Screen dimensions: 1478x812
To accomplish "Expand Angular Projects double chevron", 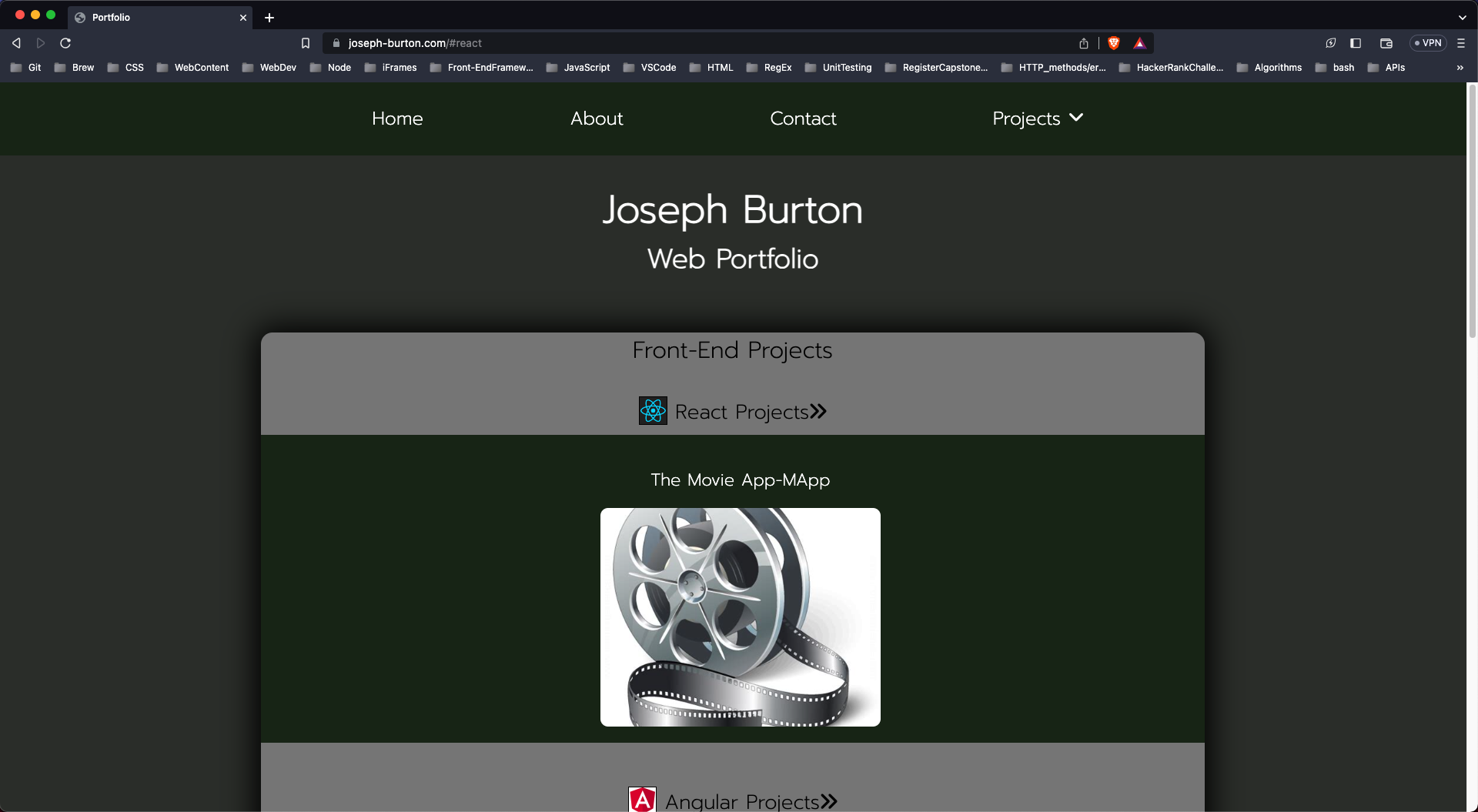I will pos(829,801).
